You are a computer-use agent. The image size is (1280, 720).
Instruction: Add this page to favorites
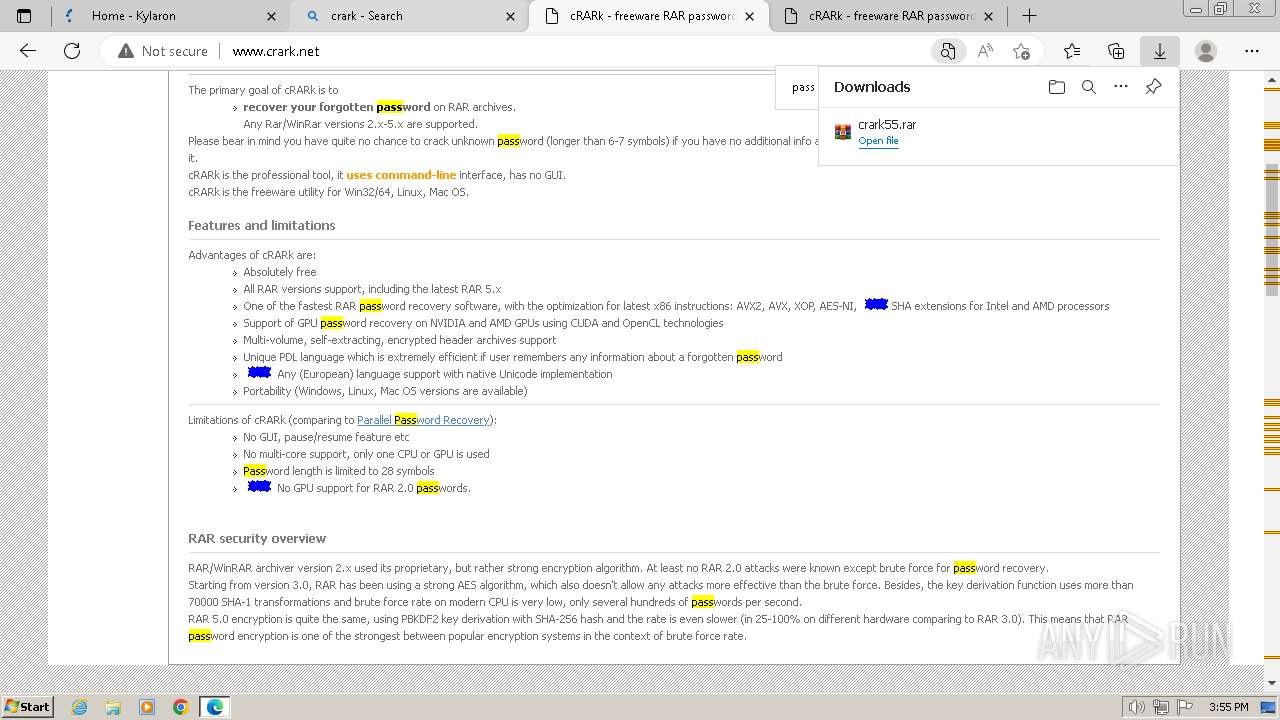pyautogui.click(x=1021, y=51)
